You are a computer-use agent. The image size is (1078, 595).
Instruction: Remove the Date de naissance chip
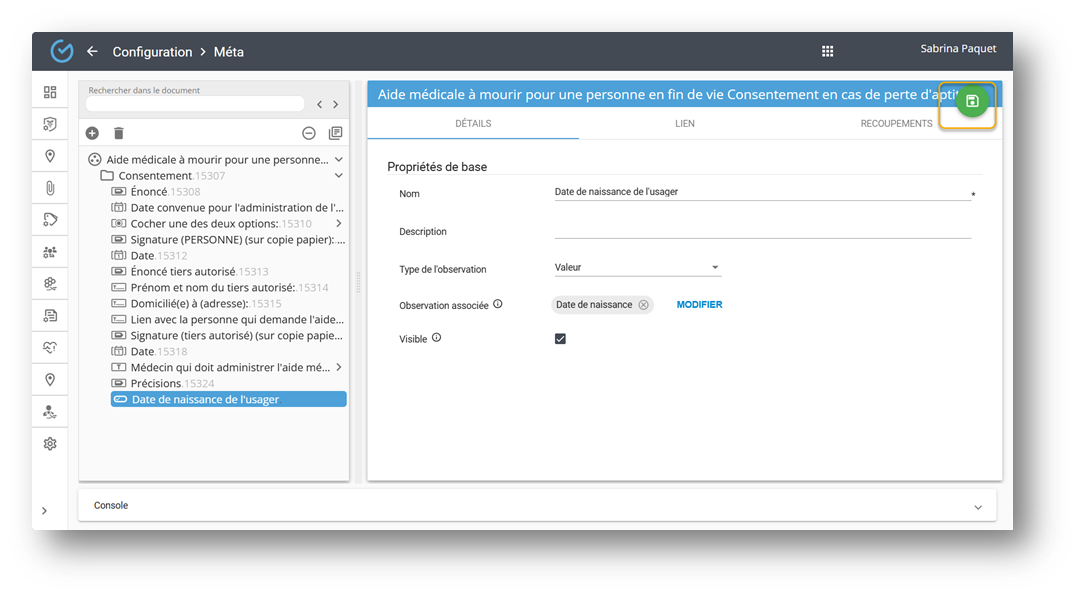click(x=643, y=305)
